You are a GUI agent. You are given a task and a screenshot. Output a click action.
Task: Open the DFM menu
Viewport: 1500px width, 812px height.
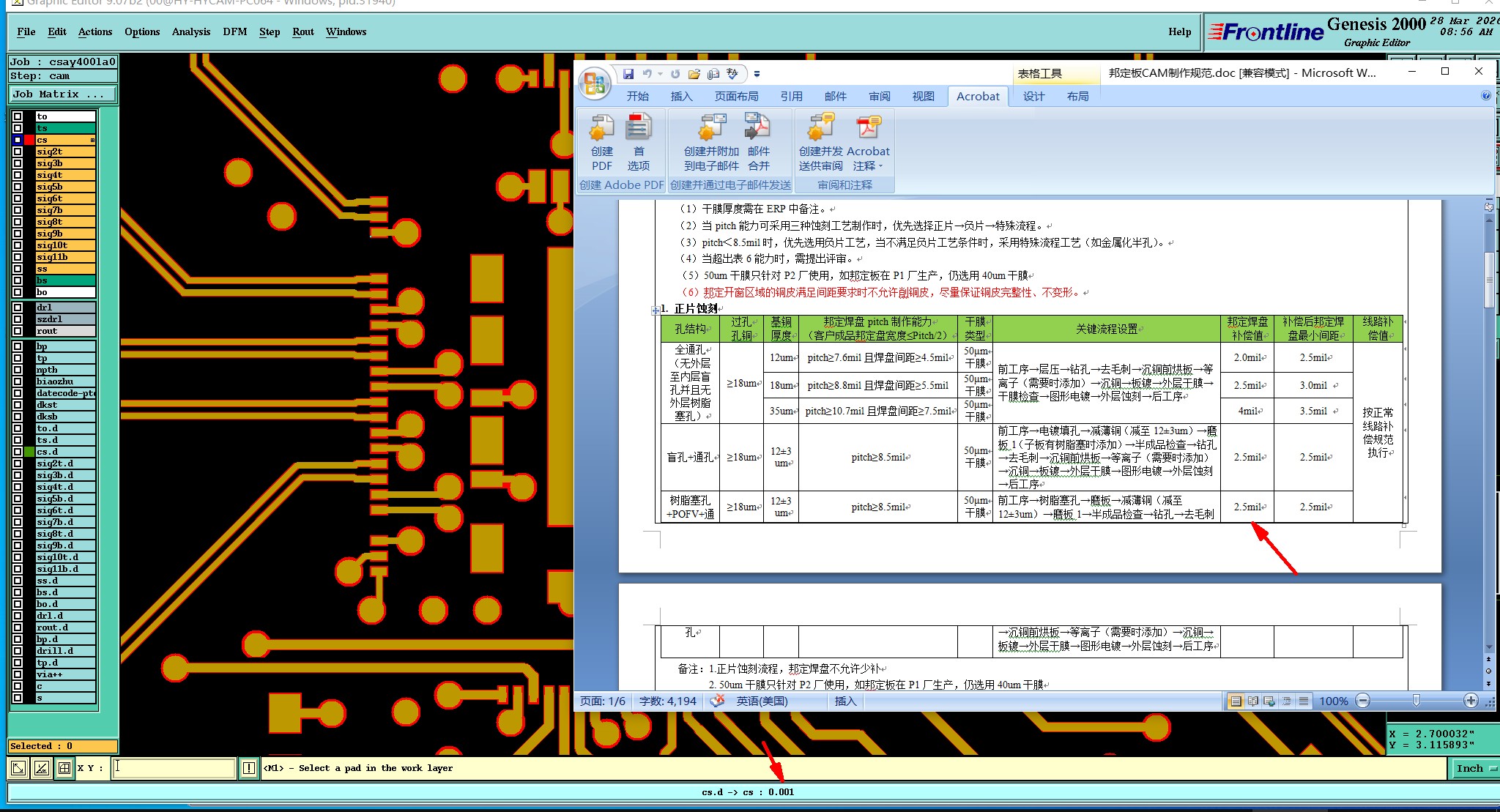coord(234,31)
